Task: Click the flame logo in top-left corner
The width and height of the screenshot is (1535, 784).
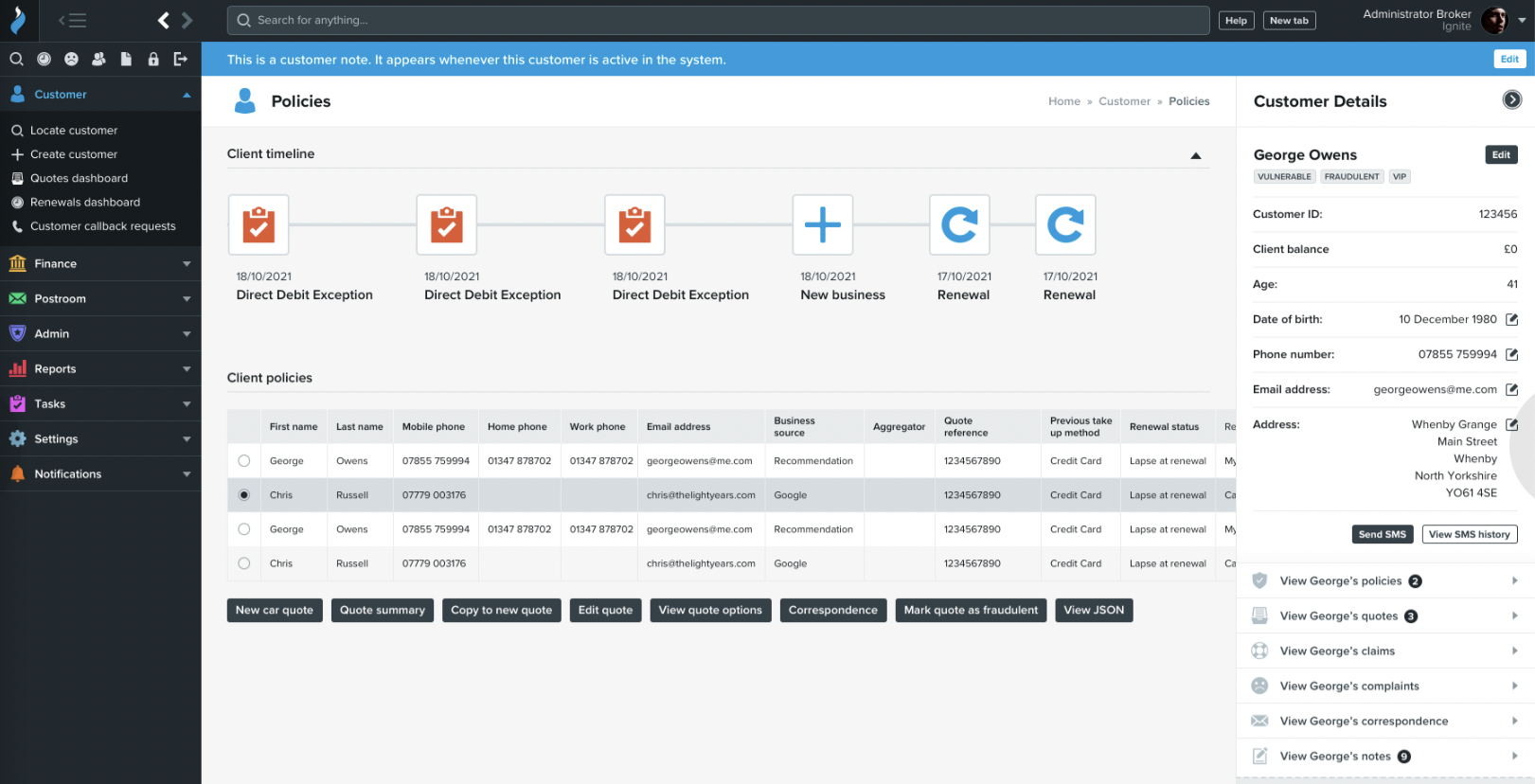Action: pos(18,20)
